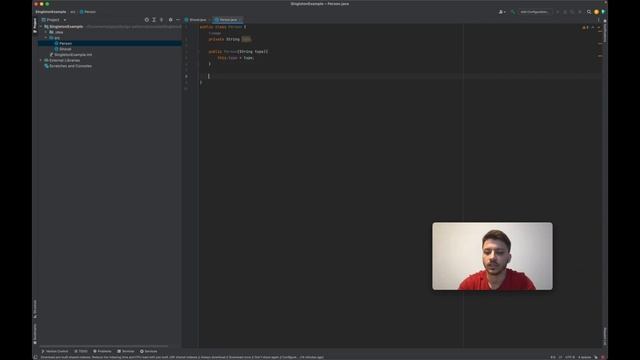Click the lock read-only toggle icon
The height and width of the screenshot is (360, 640).
pyautogui.click(x=596, y=357)
